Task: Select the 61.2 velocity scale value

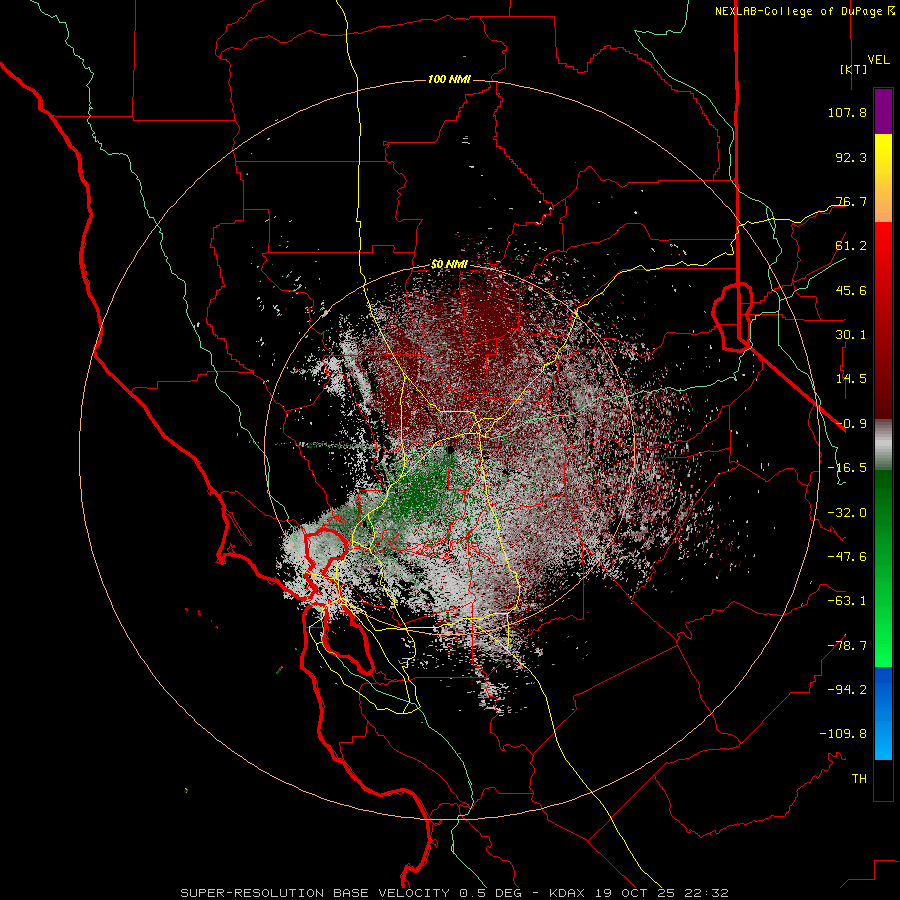Action: 851,246
